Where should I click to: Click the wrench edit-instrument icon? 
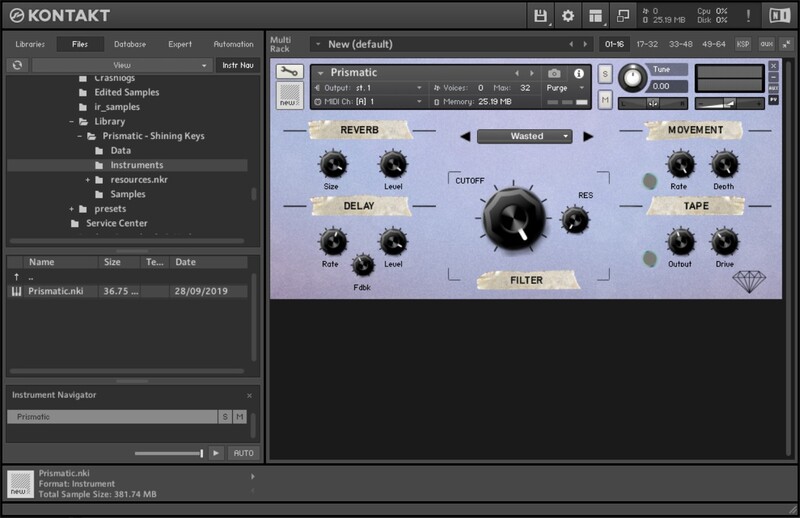[290, 73]
